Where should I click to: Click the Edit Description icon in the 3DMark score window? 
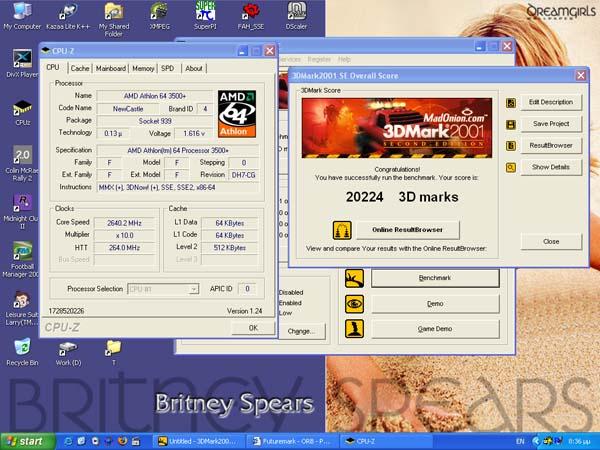tap(511, 103)
